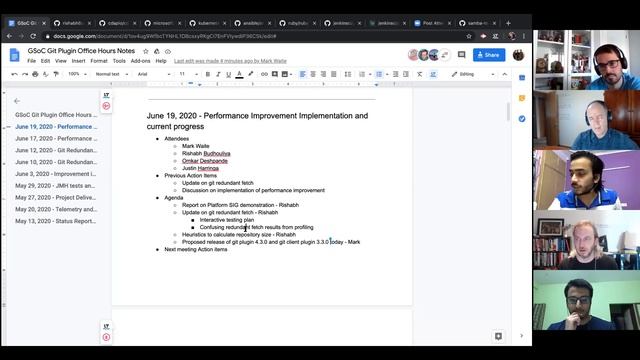640x360 pixels.
Task: Click the input tools icon
Action: 433,74
